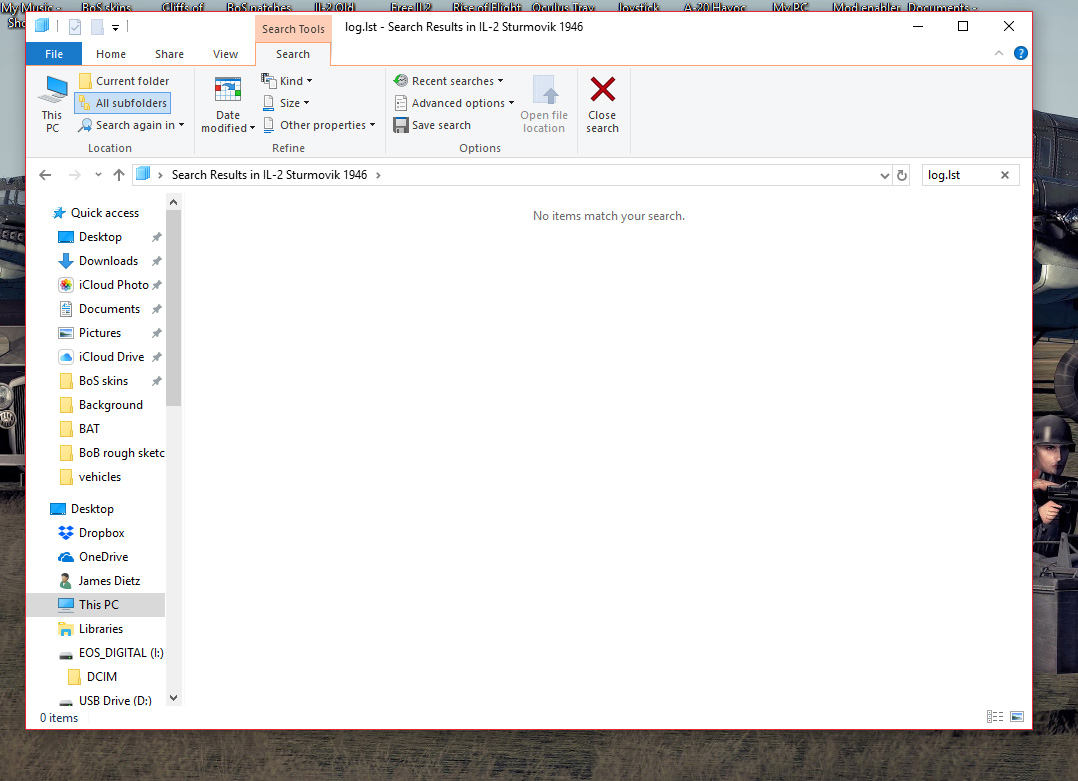Select Current folder search scope
This screenshot has width=1078, height=781.
124,81
